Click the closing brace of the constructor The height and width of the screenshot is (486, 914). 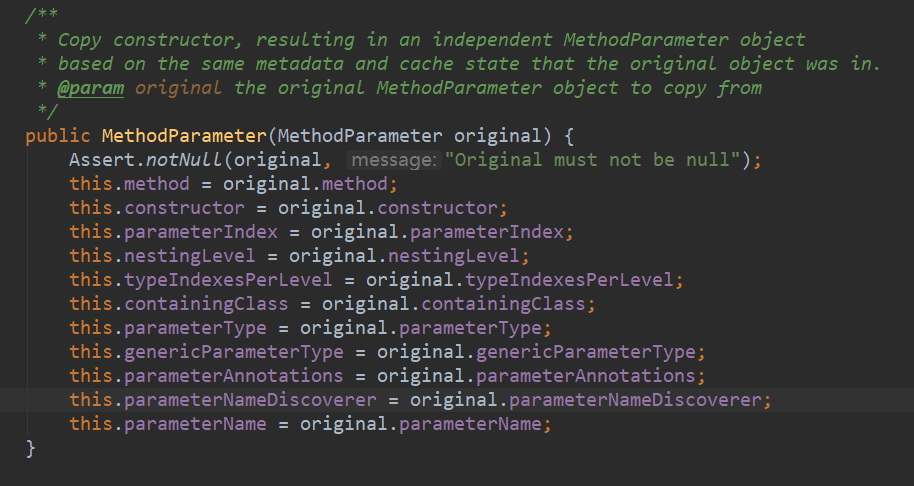(x=31, y=448)
